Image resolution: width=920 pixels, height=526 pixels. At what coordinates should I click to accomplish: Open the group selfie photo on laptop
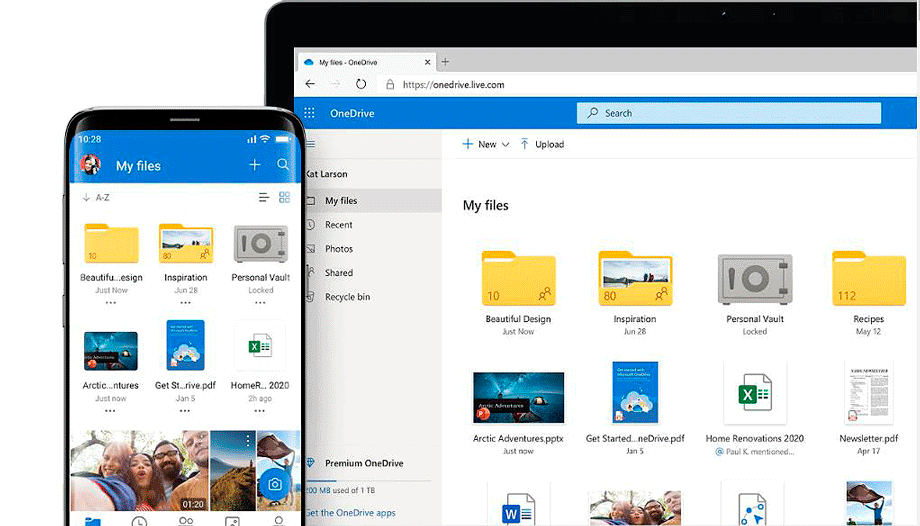(x=635, y=508)
